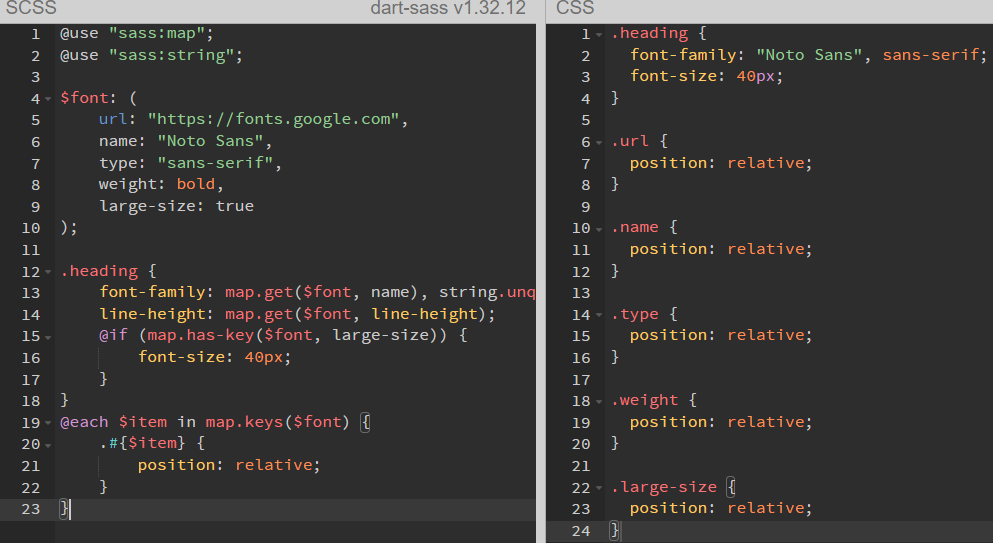Click the .heading selector in CSS output

[650, 33]
